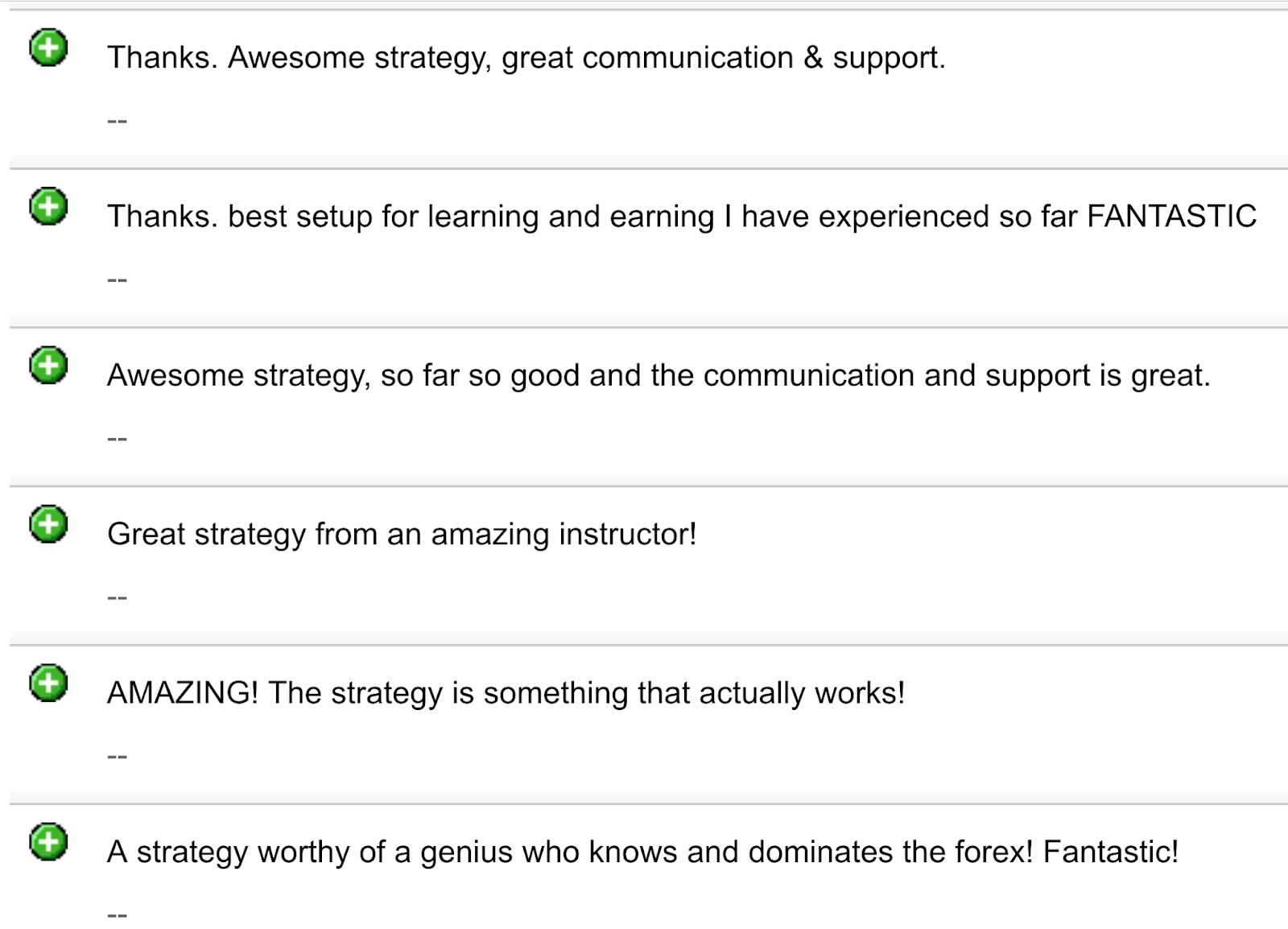1288x929 pixels.
Task: Click 'Great strategy from an amazing instructor!' comment
Action: coord(402,535)
